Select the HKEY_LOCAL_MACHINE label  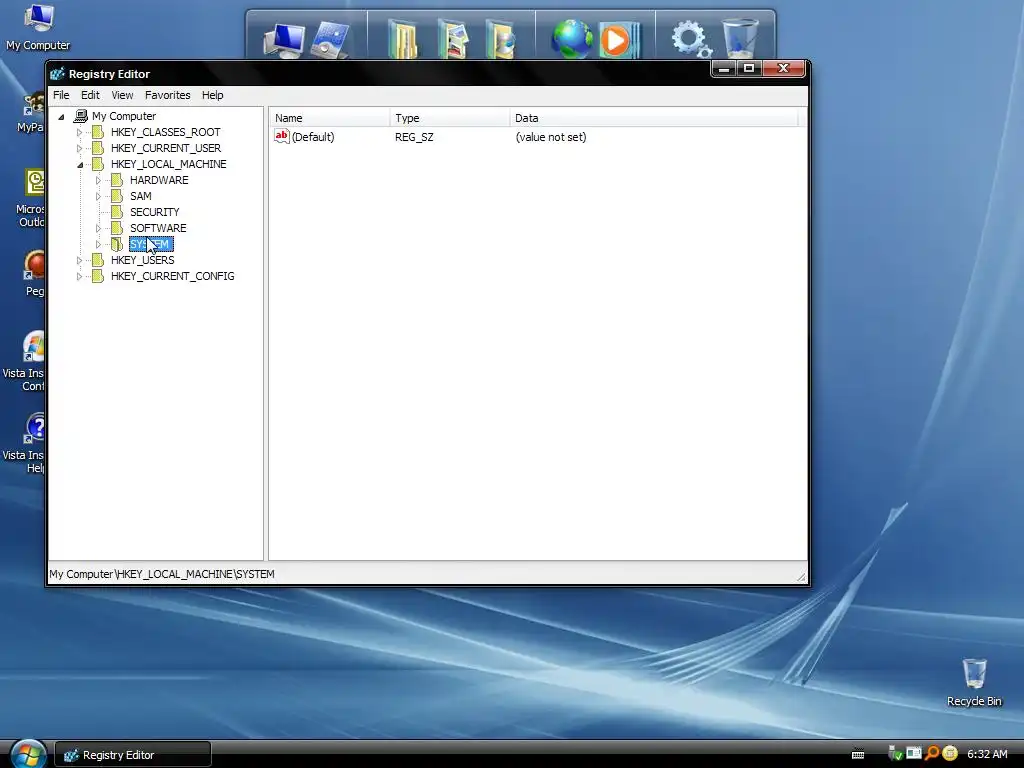tap(168, 164)
